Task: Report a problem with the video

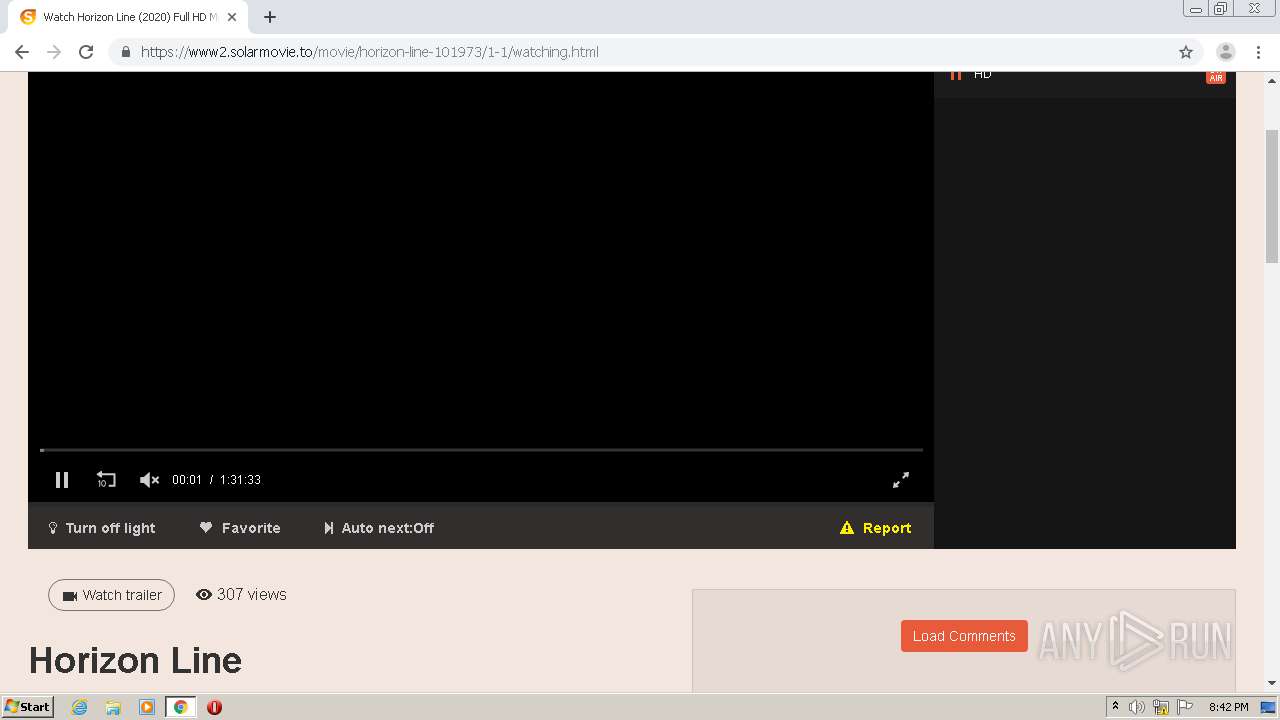Action: pyautogui.click(x=876, y=528)
